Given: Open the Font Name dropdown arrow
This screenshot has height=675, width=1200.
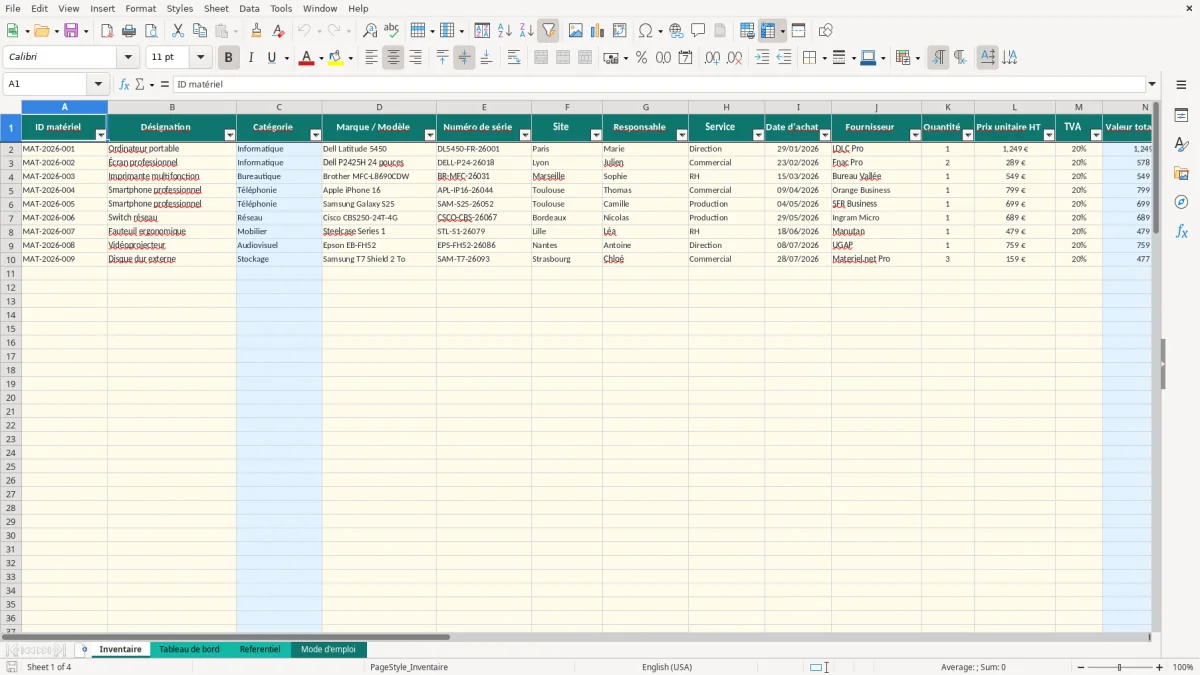Looking at the screenshot, I should point(129,58).
